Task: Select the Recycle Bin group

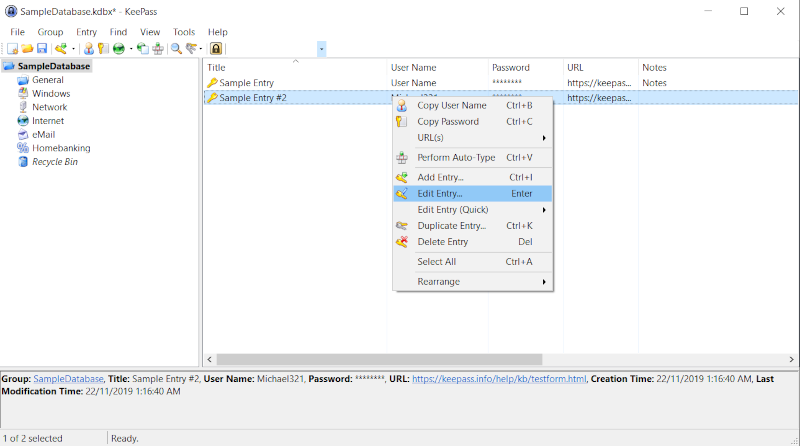Action: coord(55,162)
